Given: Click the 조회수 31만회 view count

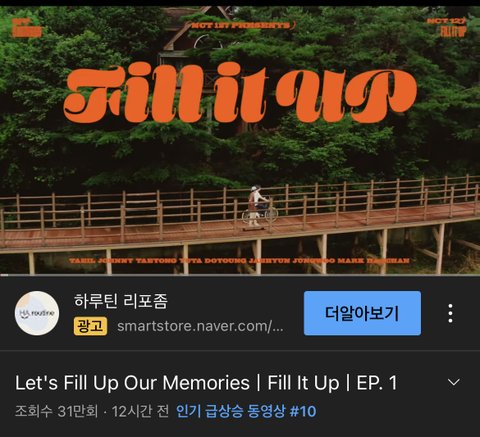Looking at the screenshot, I should [56, 411].
